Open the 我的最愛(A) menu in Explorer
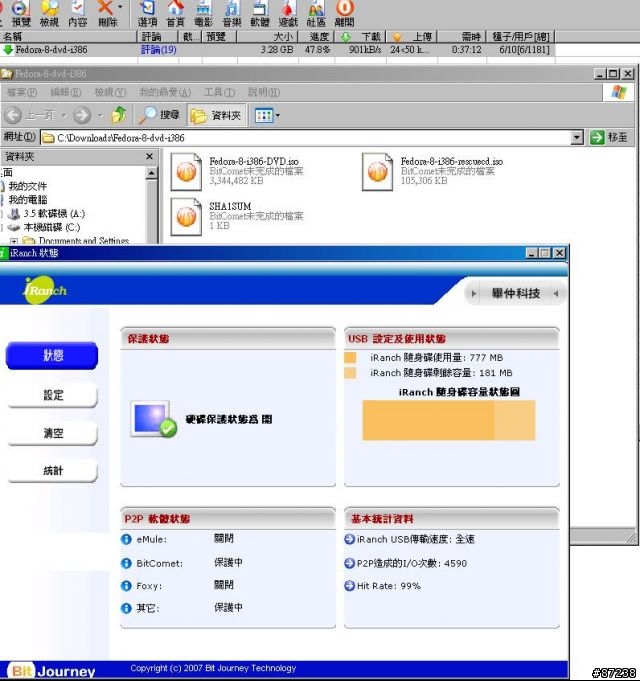 [165, 92]
